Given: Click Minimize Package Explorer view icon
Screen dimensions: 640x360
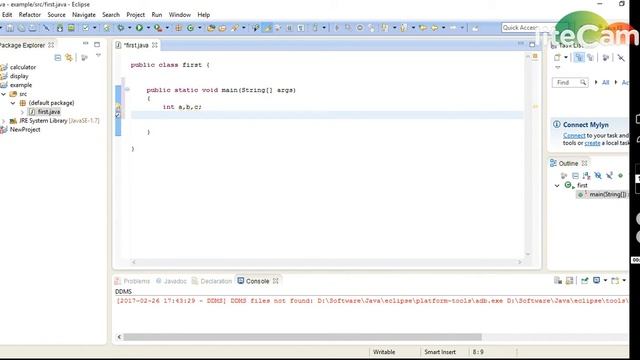Looking at the screenshot, I should point(85,44).
